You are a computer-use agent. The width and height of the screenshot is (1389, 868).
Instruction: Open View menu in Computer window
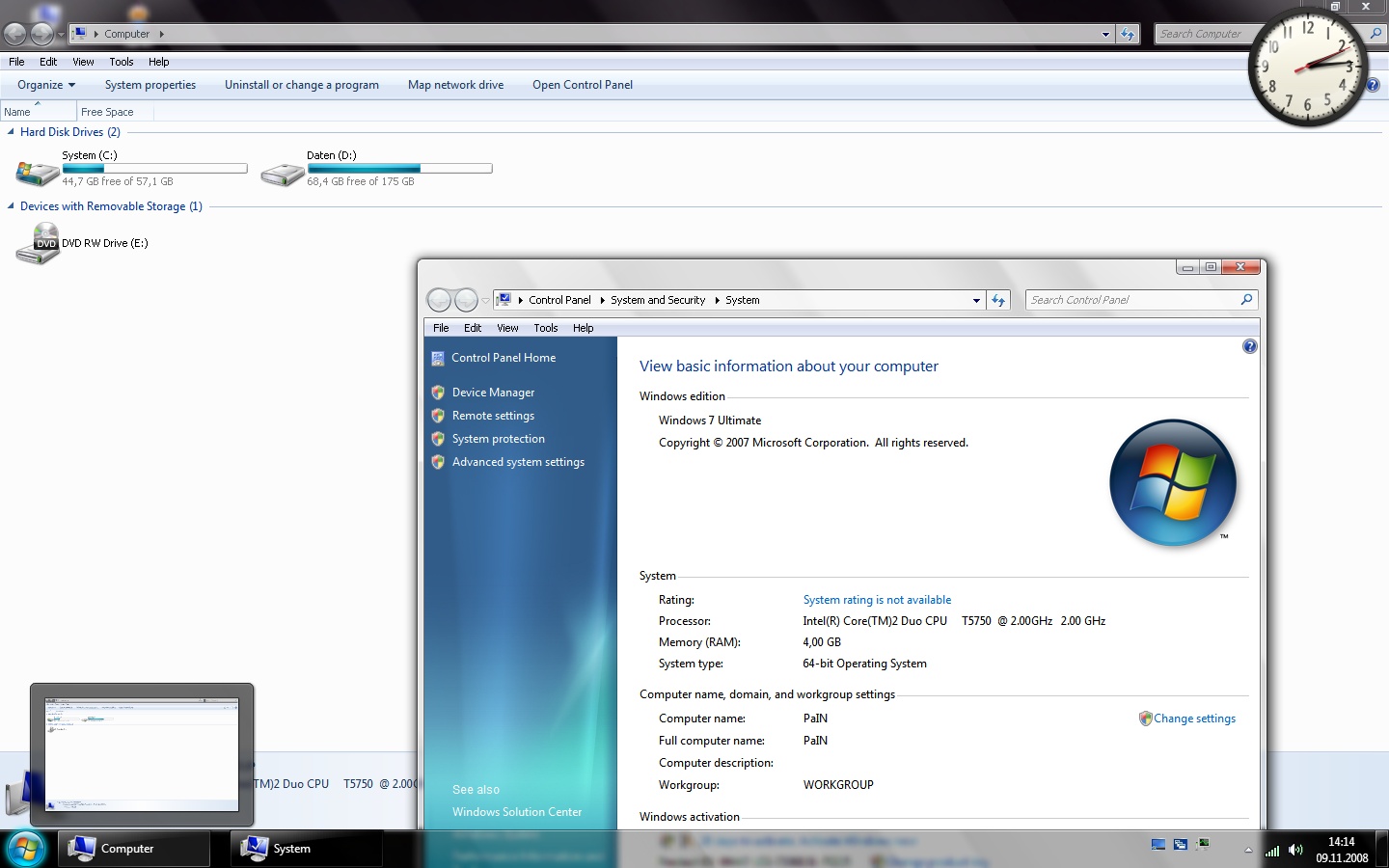[83, 62]
